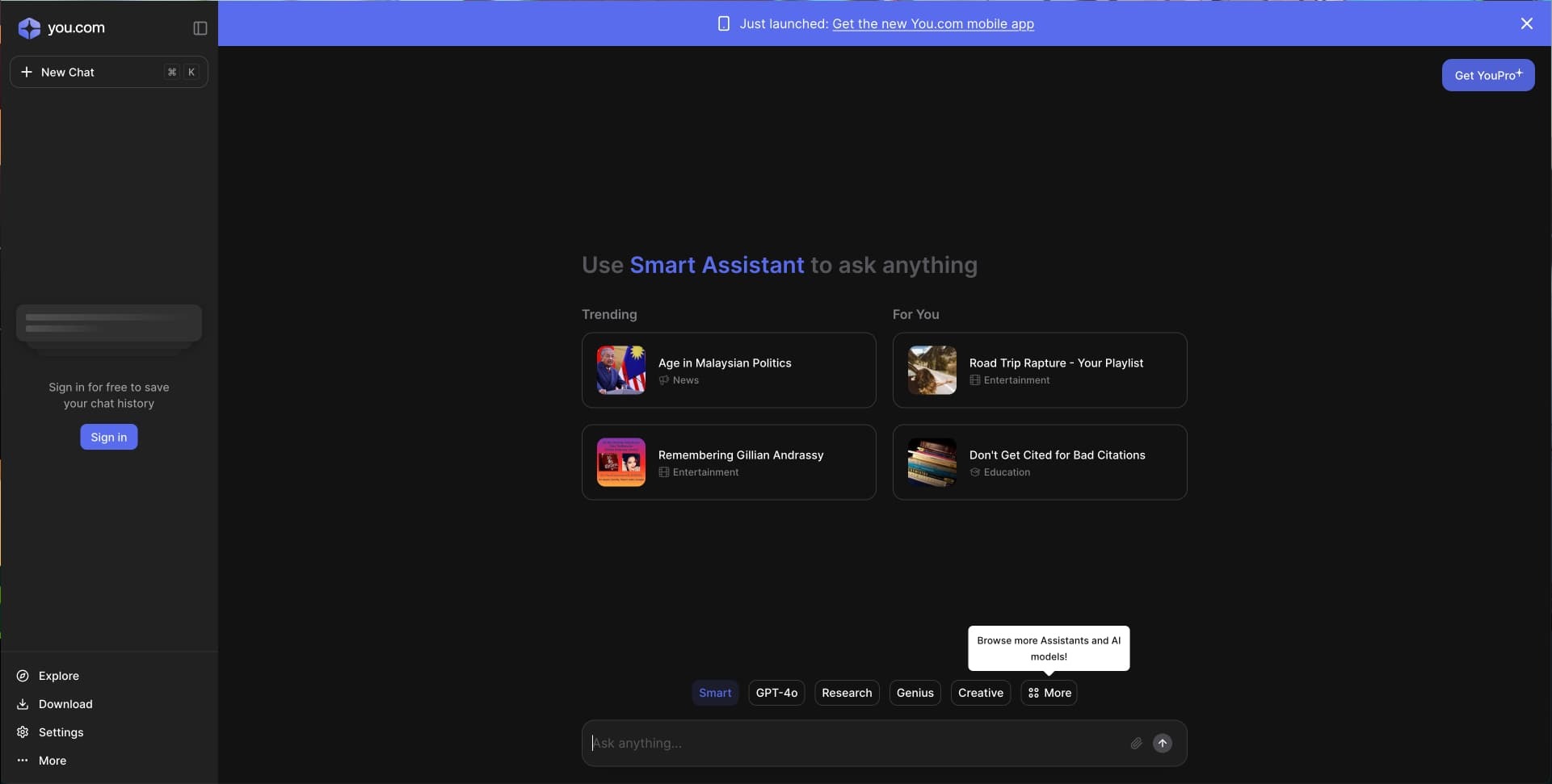1552x784 pixels.
Task: Click the Malaysian Politics thumbnail image
Action: click(620, 370)
